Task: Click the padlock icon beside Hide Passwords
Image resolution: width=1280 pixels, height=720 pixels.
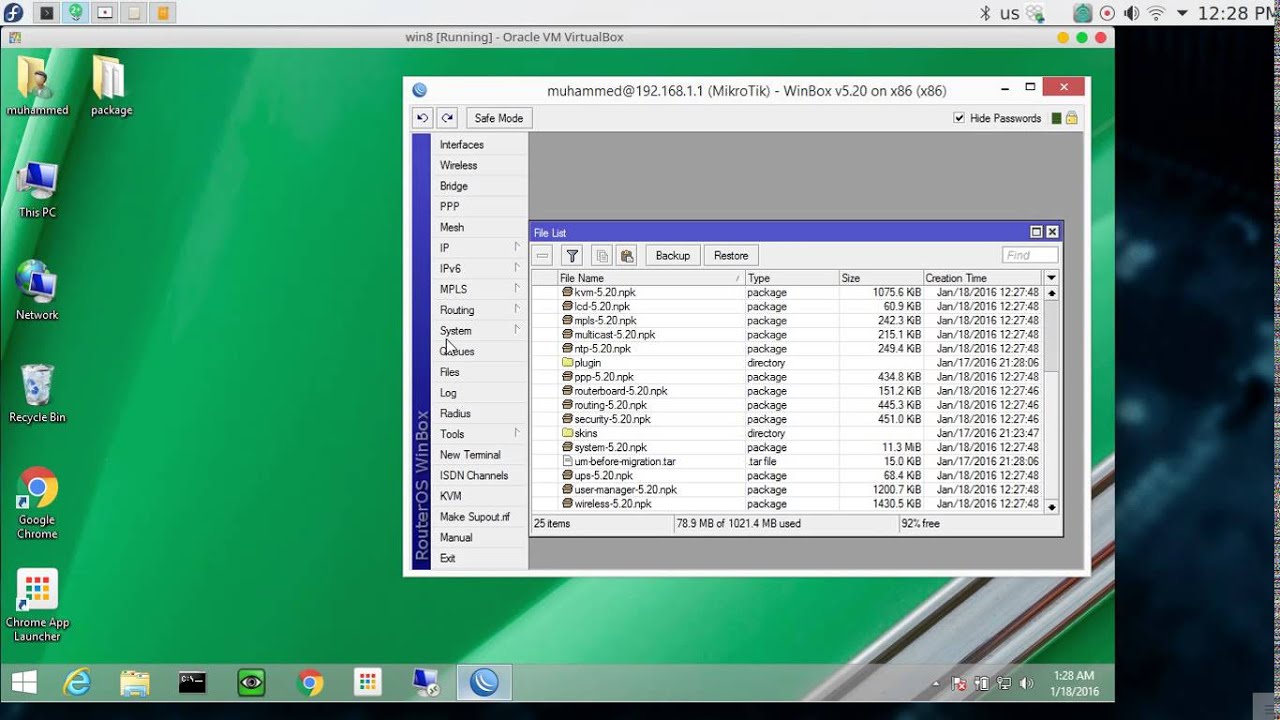Action: (x=1071, y=118)
